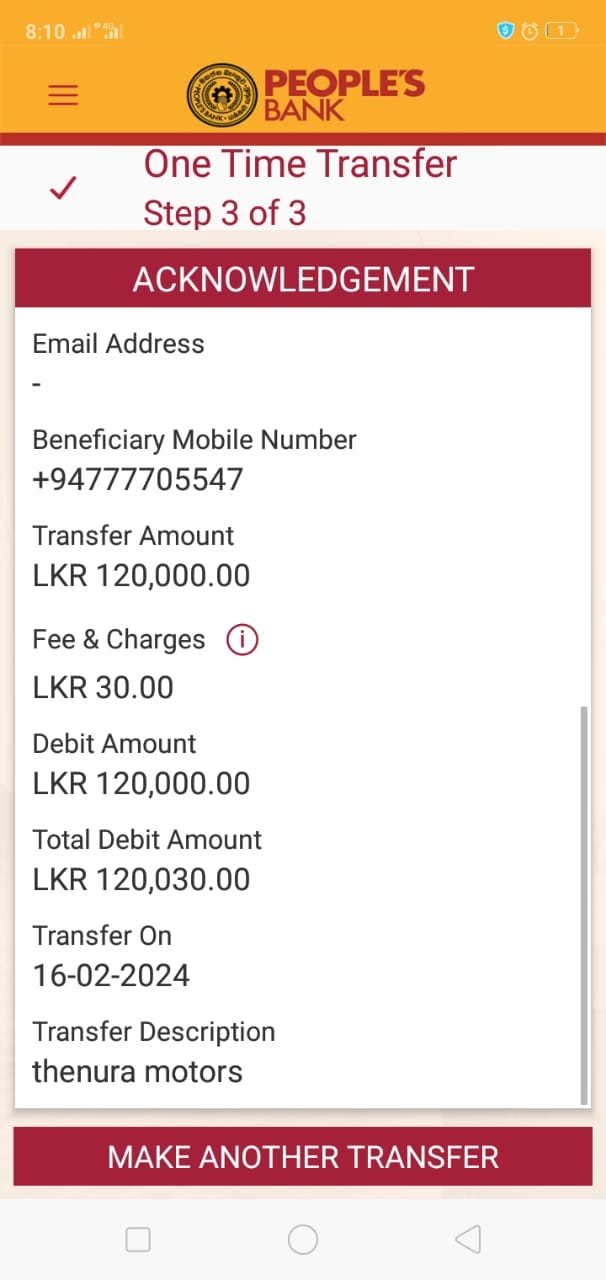Select the One Time Transfer title

tap(300, 164)
